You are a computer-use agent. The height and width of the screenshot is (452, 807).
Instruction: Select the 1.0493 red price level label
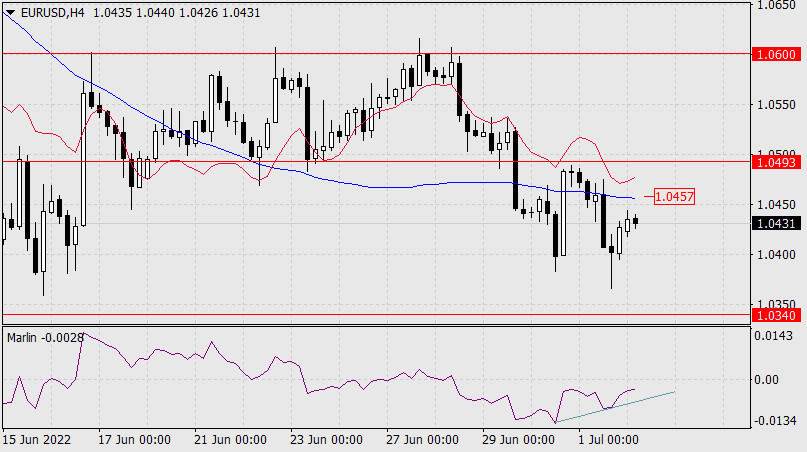point(777,163)
